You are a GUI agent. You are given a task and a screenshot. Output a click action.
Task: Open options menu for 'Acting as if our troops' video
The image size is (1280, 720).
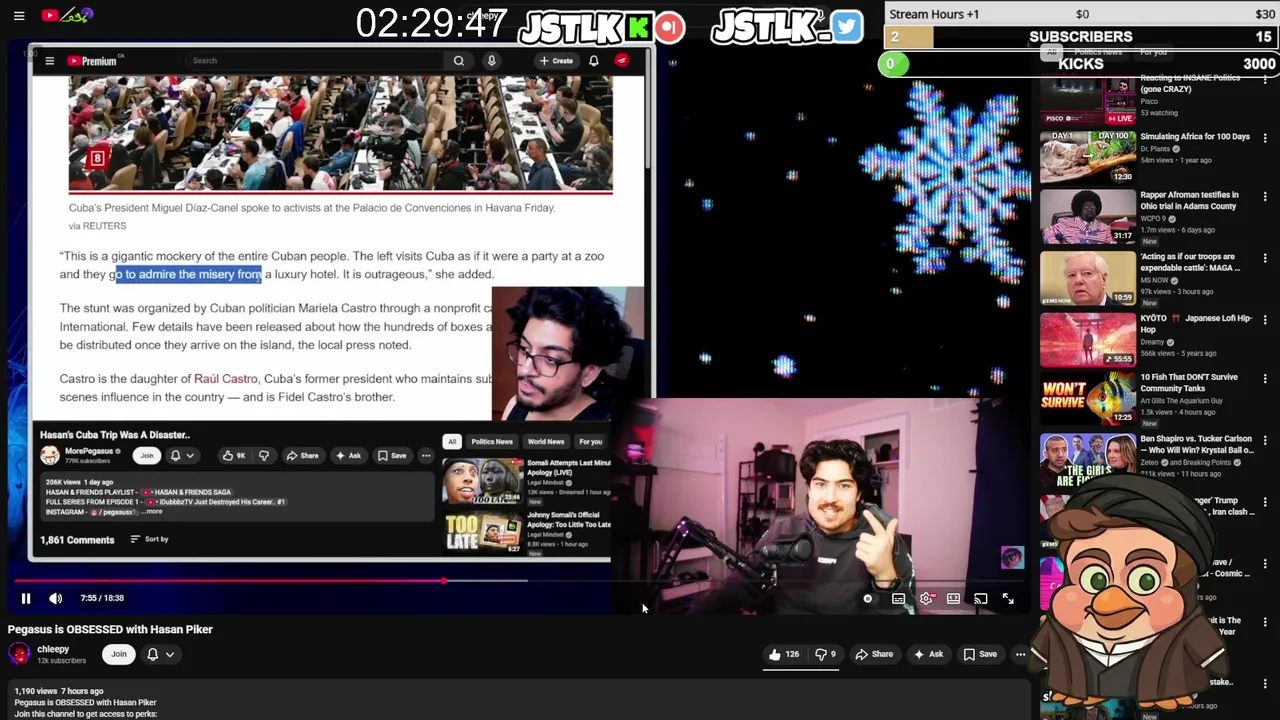(x=1265, y=259)
